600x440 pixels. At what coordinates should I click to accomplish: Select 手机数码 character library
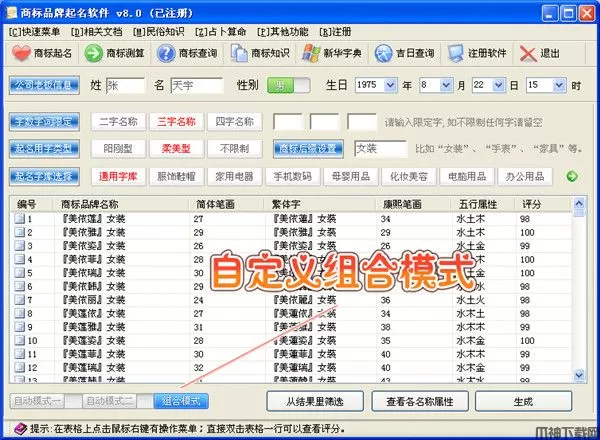coord(293,176)
